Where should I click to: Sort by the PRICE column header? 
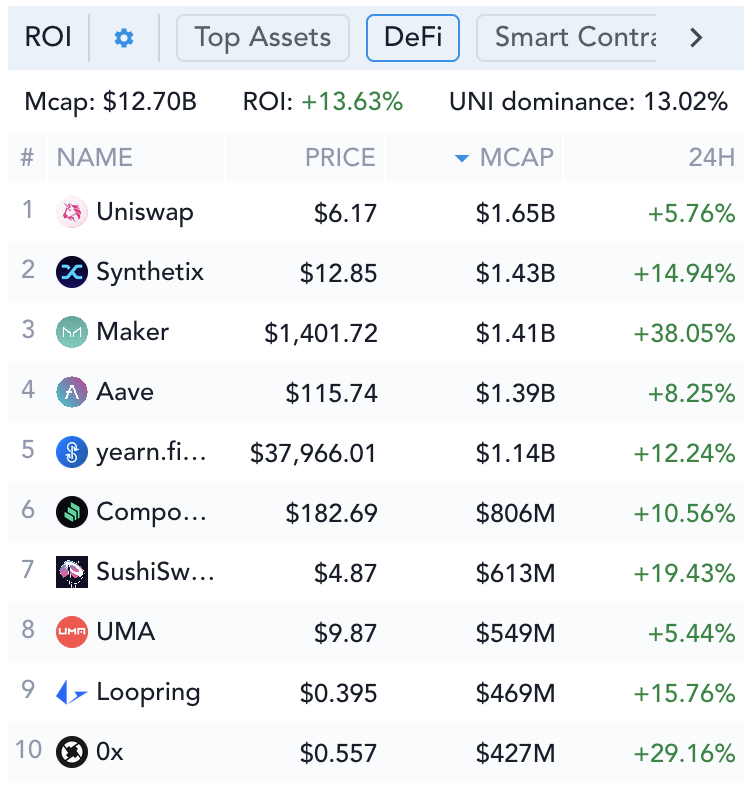pos(340,157)
